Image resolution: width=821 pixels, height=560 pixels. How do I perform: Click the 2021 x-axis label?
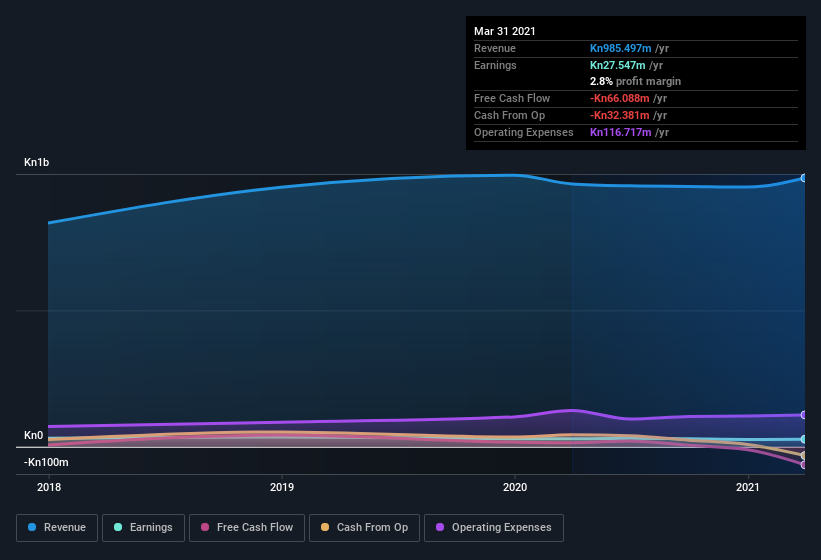pos(747,487)
